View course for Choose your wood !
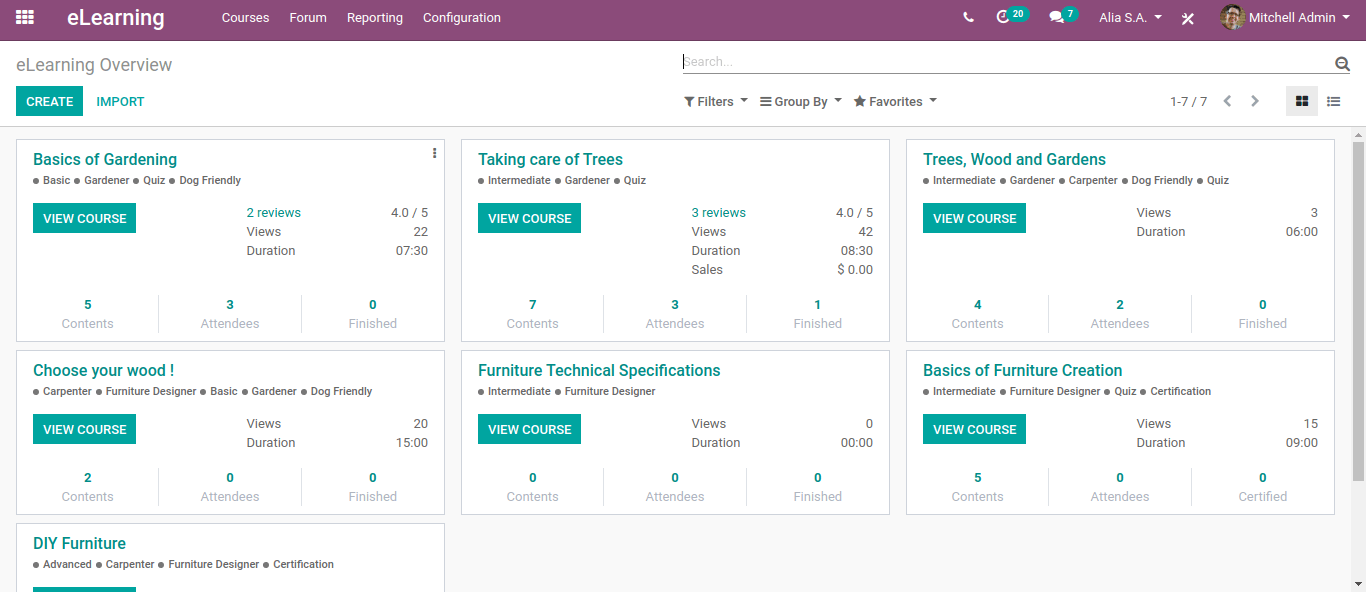The height and width of the screenshot is (592, 1366). tap(84, 429)
